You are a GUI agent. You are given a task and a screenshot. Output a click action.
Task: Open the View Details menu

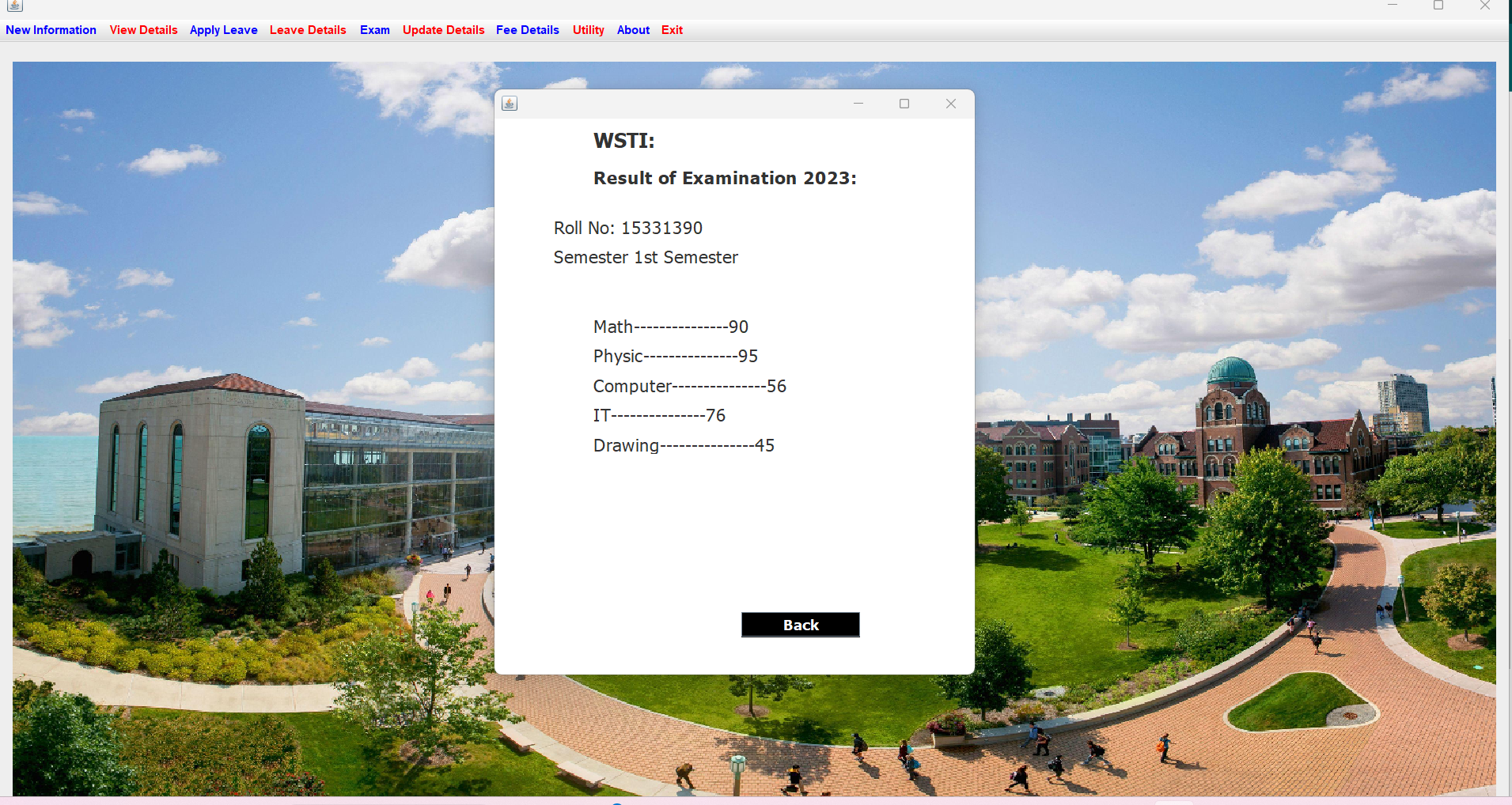click(143, 30)
